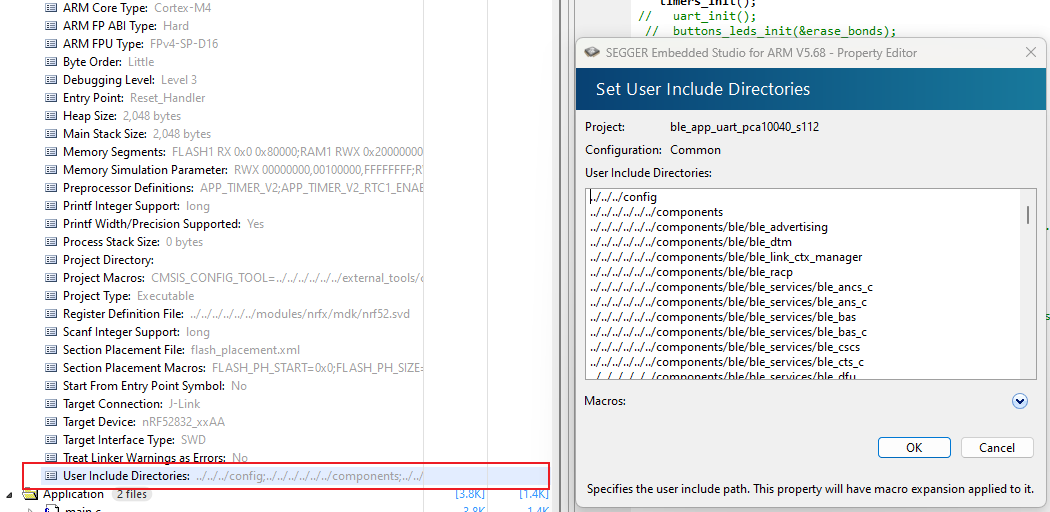Select the ../../../config include path line
The image size is (1050, 512).
623,197
